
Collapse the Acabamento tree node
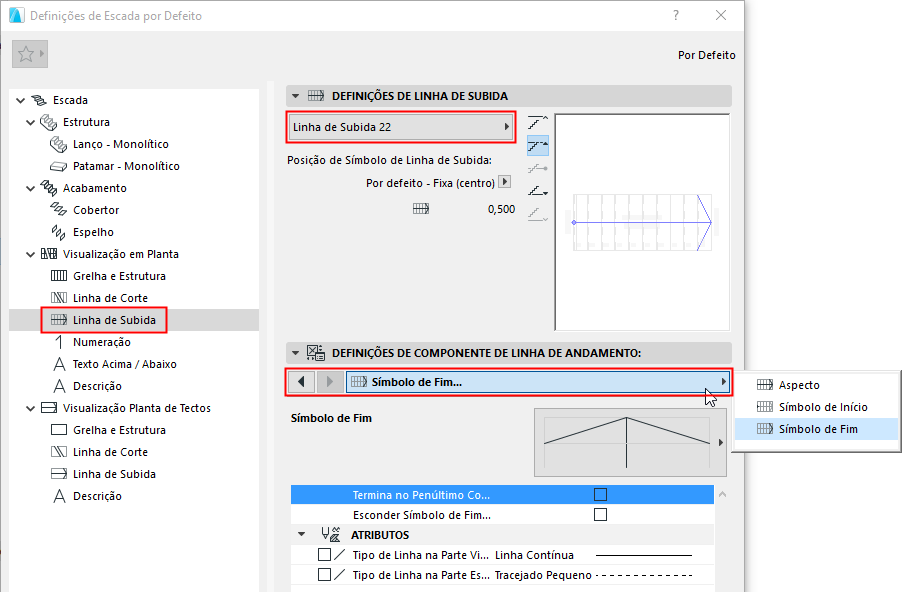click(x=31, y=188)
